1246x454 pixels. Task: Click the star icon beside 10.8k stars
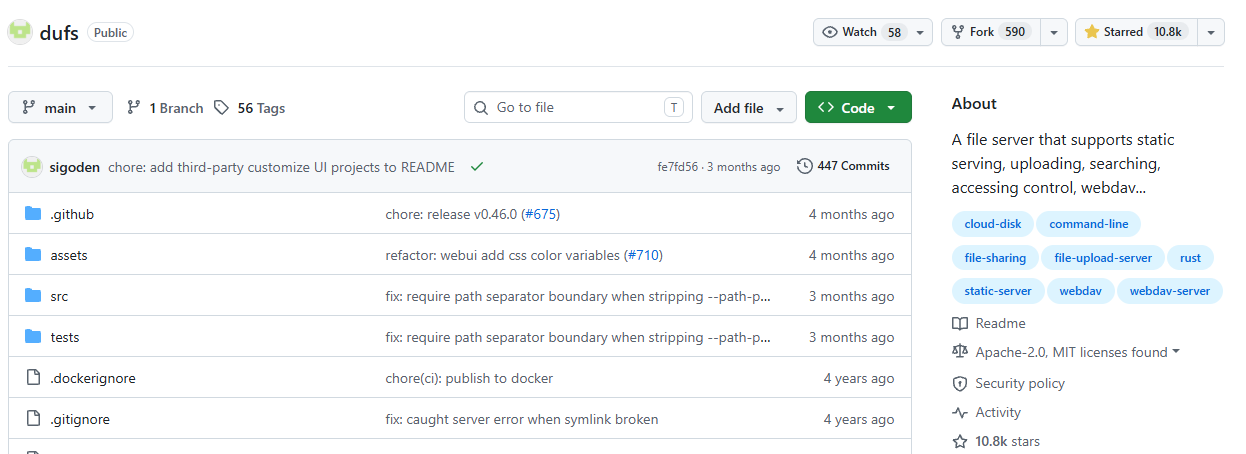coord(960,441)
